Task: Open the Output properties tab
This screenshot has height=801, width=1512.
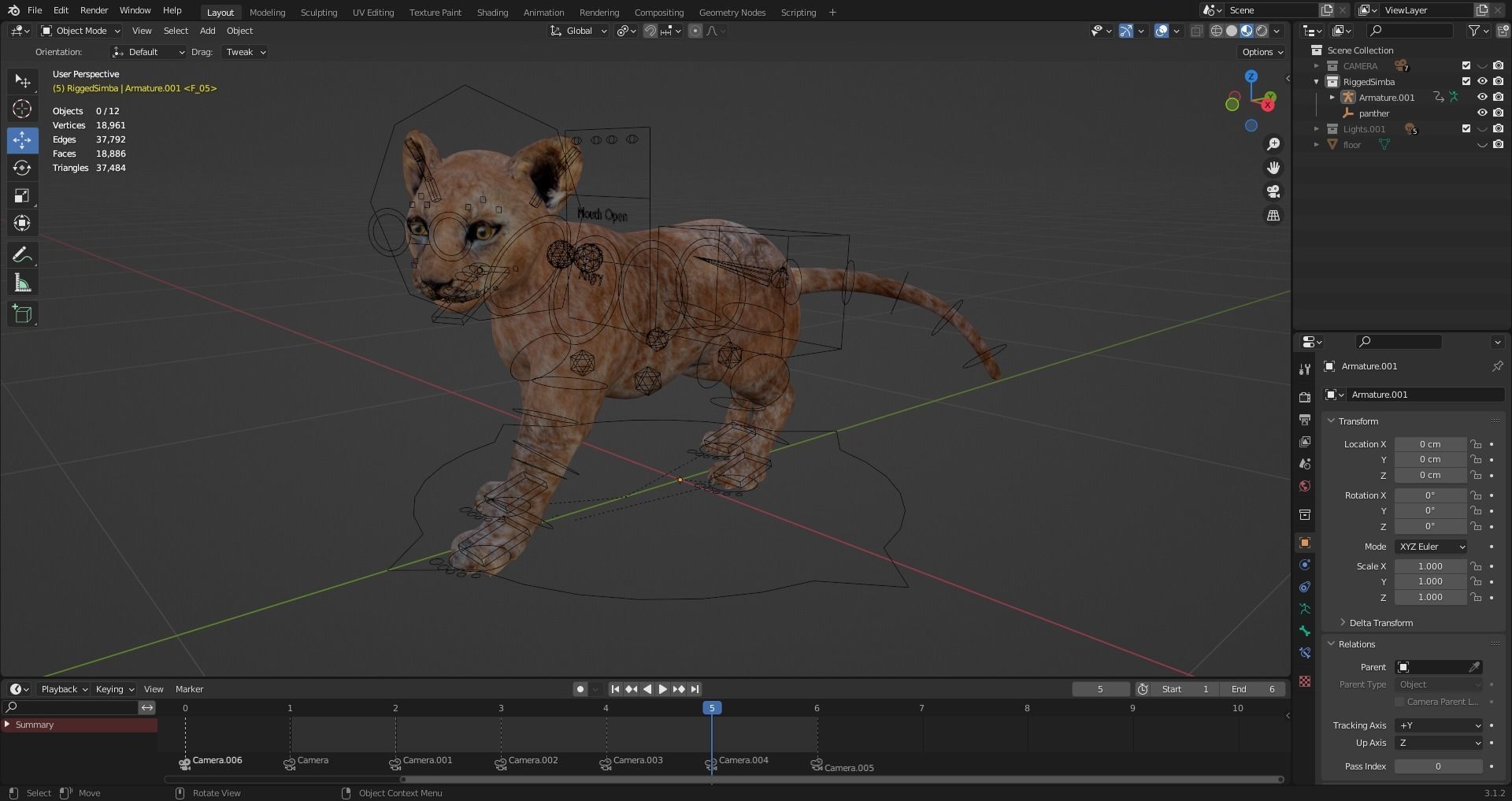Action: click(1305, 420)
